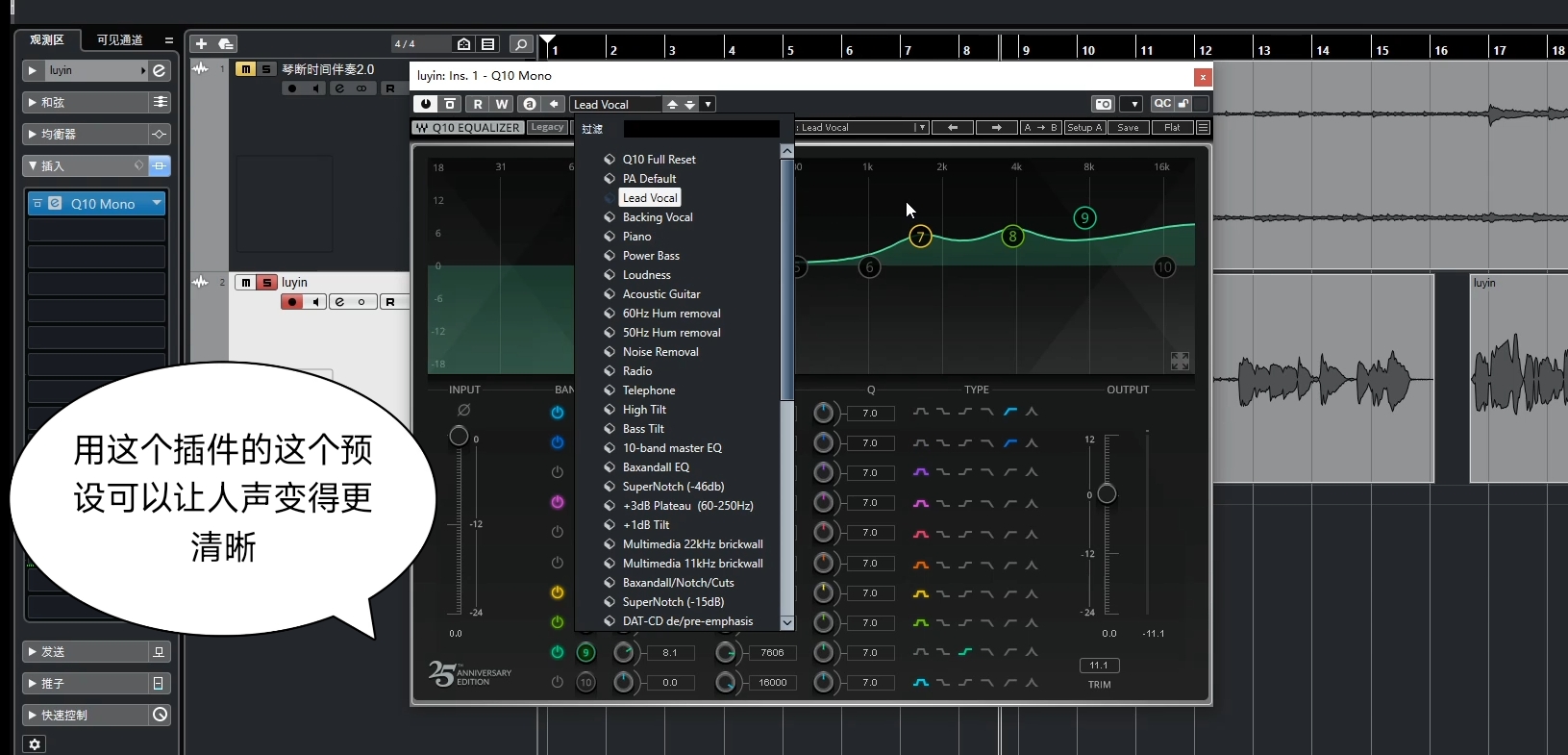Viewport: 1568px width, 755px height.
Task: Toggle read automation R in plugin header
Action: 478,104
